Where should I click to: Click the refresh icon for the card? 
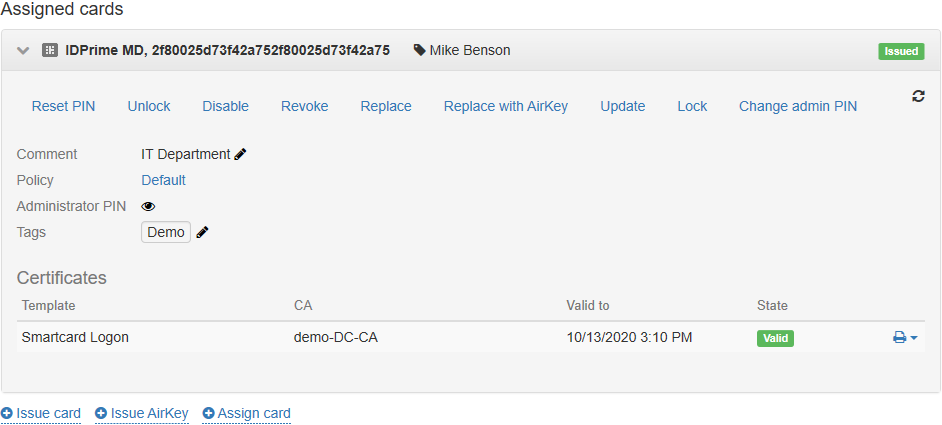pos(918,96)
